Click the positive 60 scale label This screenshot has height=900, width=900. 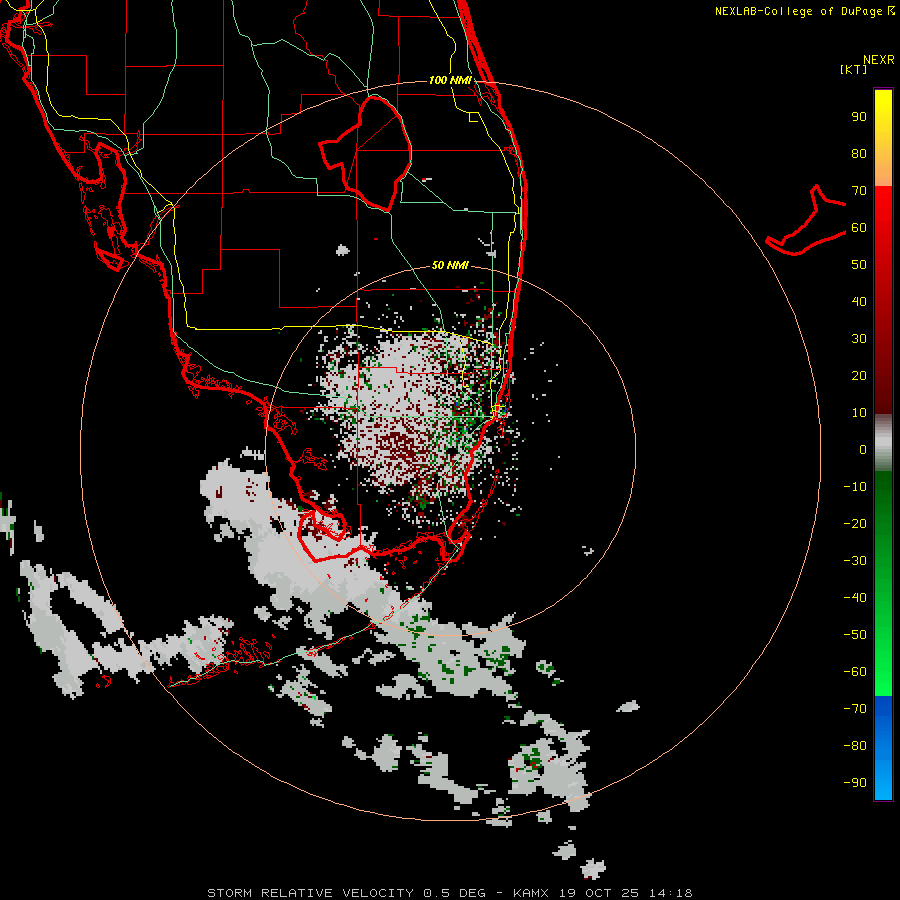[x=859, y=227]
